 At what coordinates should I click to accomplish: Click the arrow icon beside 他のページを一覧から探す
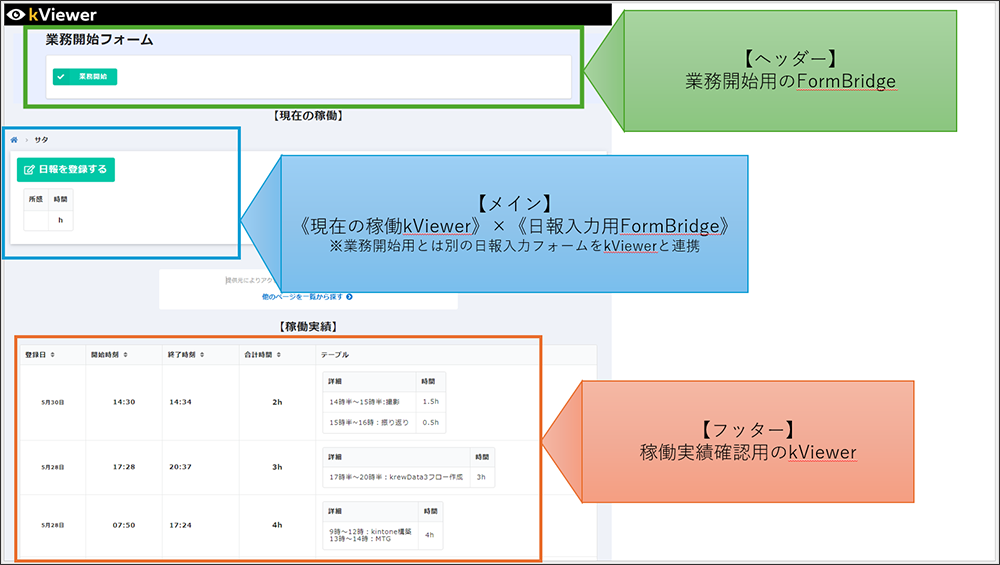349,297
